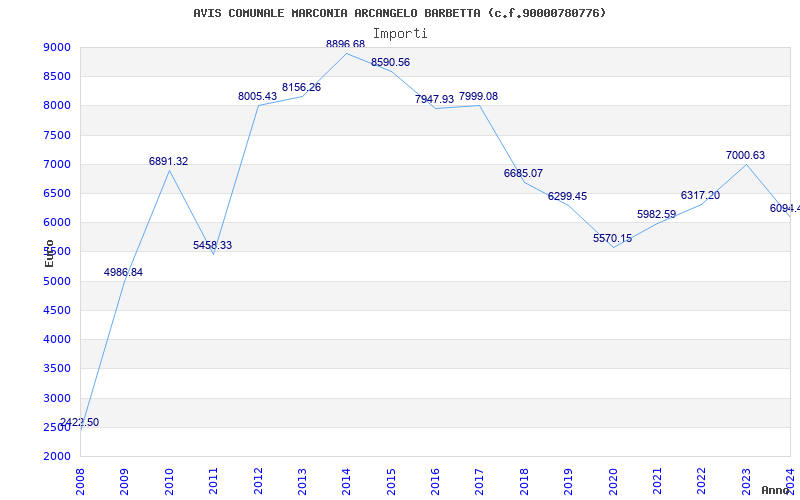Viewport: 800px width, 500px height.
Task: Click the Importi subtitle
Action: (400, 34)
